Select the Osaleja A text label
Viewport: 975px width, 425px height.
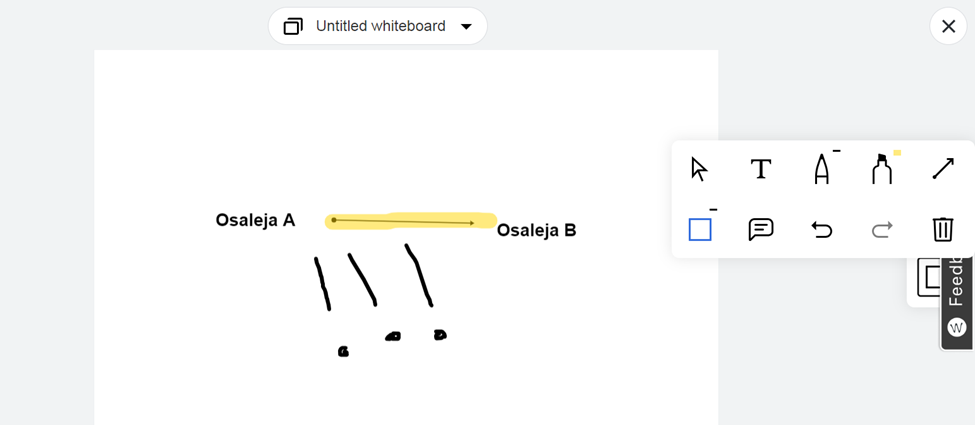click(x=255, y=220)
